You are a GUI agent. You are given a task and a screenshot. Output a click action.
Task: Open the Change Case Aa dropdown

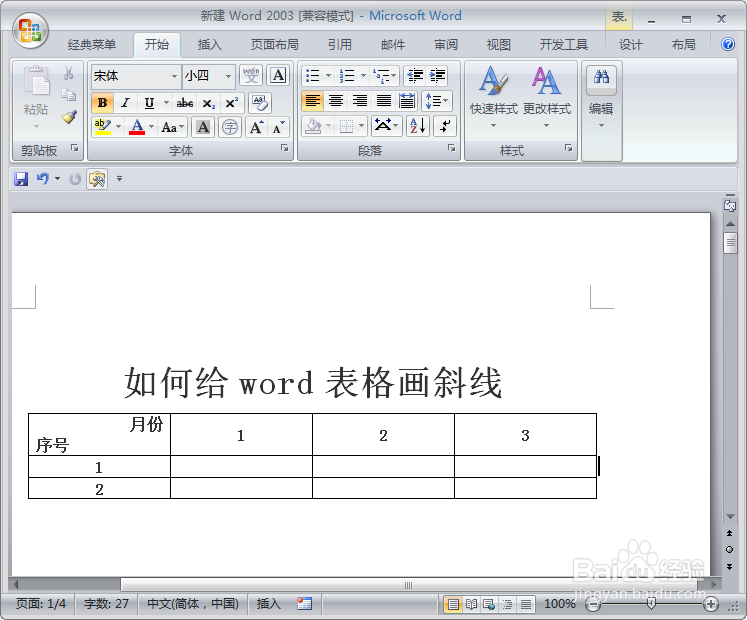(x=173, y=127)
